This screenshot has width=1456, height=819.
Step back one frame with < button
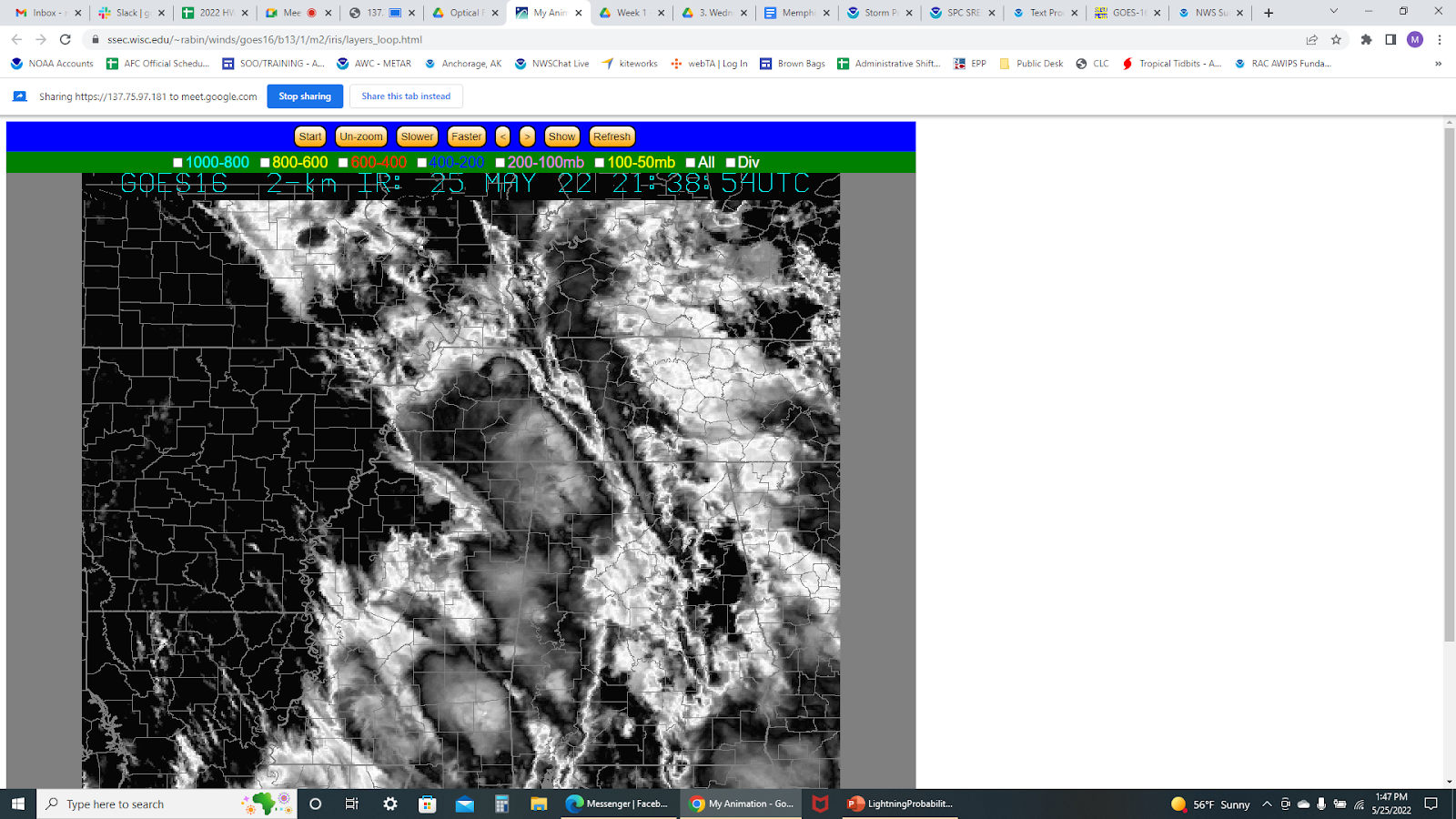[x=503, y=136]
